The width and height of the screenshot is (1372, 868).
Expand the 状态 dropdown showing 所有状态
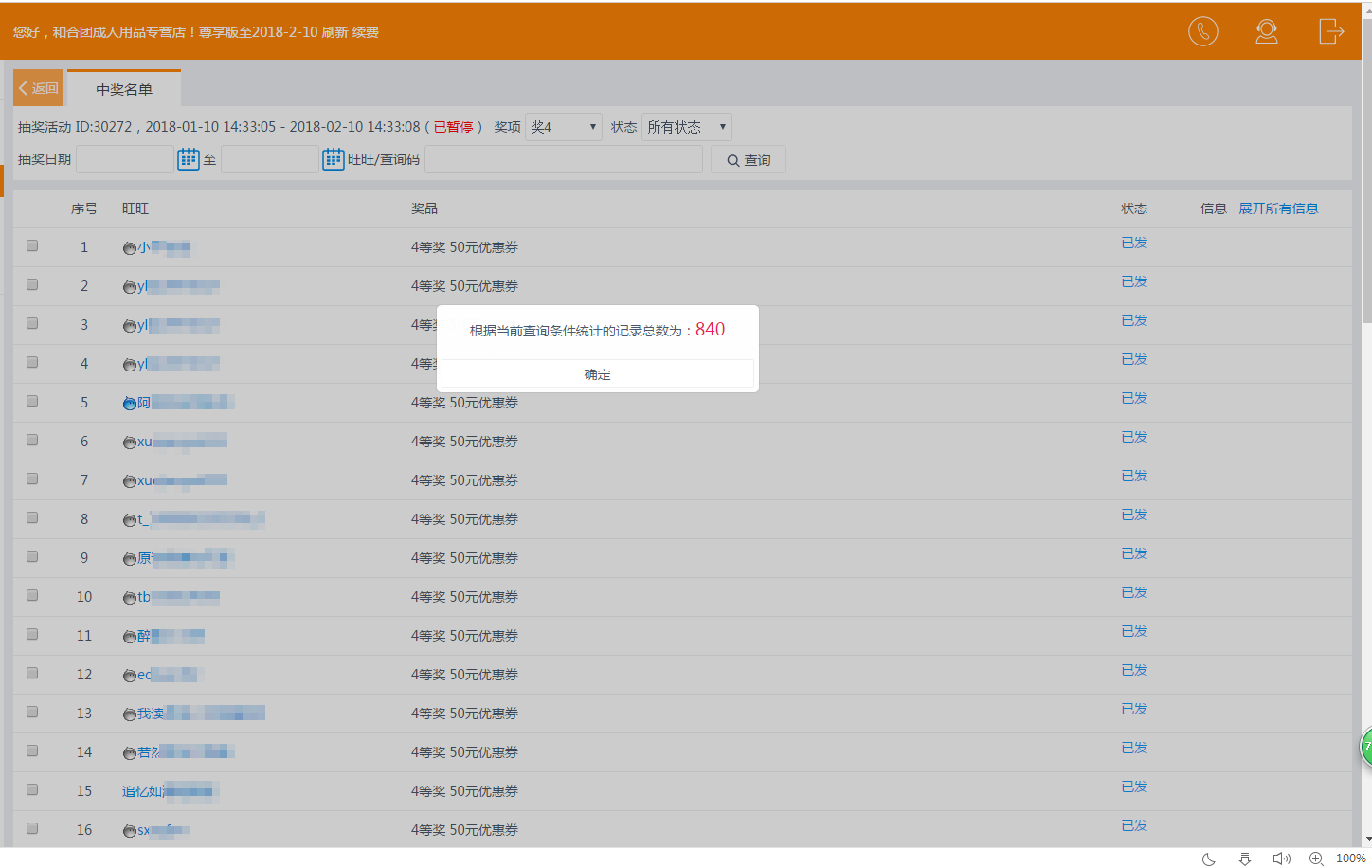tap(686, 127)
